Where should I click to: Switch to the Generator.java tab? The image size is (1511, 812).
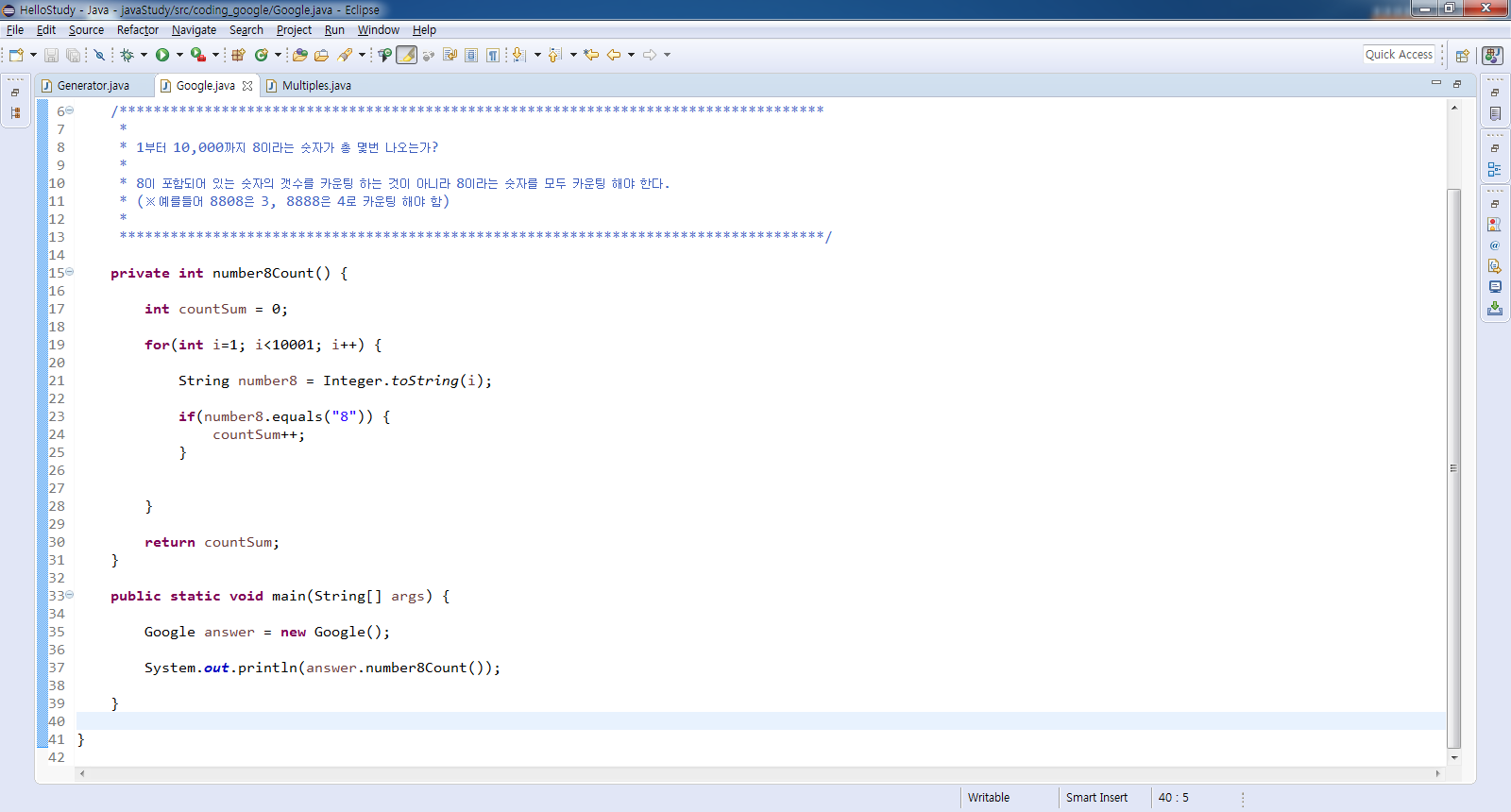tap(93, 86)
